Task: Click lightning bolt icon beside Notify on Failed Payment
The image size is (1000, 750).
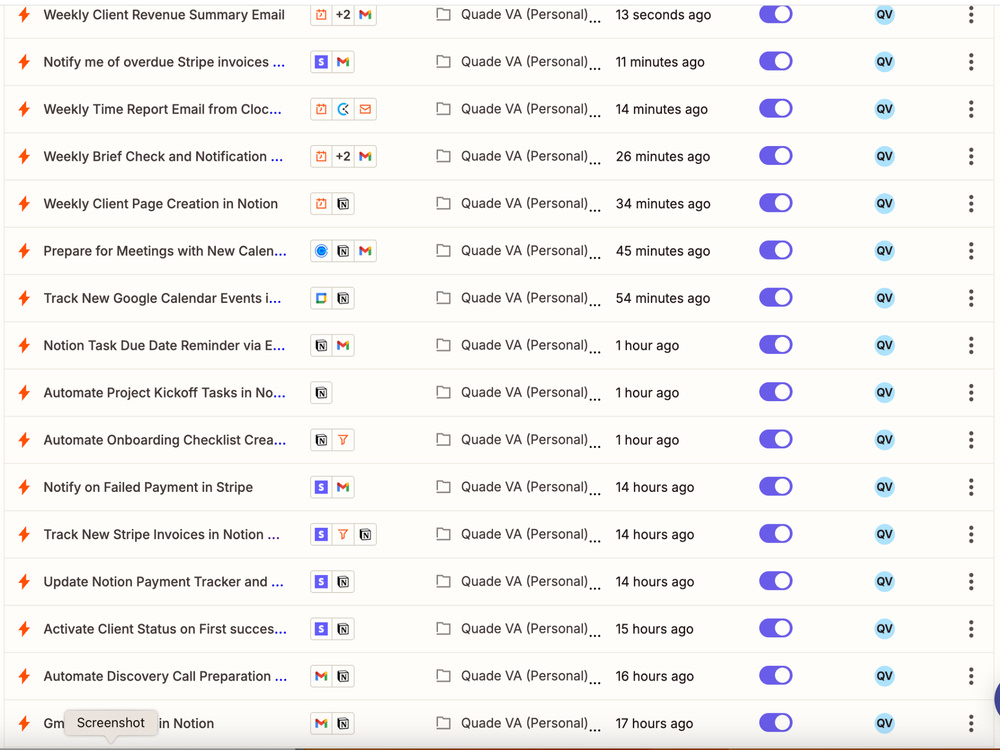Action: point(24,487)
